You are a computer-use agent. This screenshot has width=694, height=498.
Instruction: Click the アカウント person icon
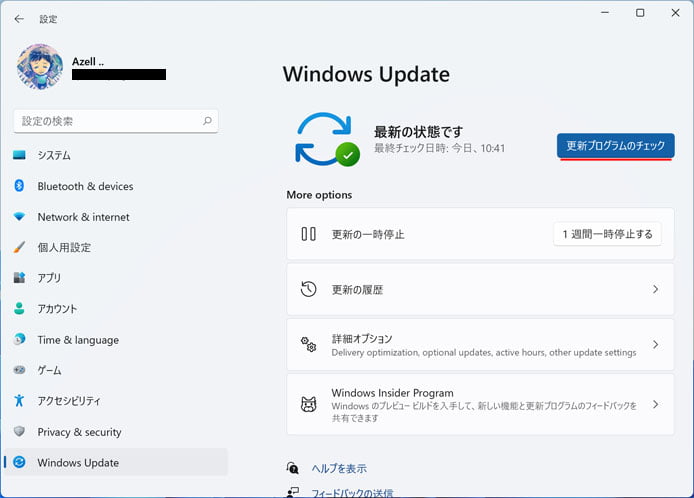tap(19, 308)
